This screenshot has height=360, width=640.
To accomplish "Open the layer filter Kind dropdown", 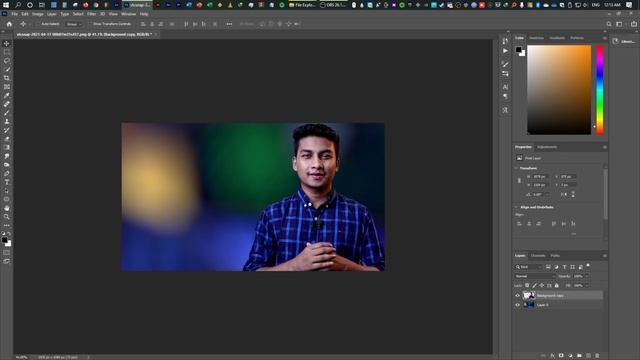I will click(x=528, y=267).
